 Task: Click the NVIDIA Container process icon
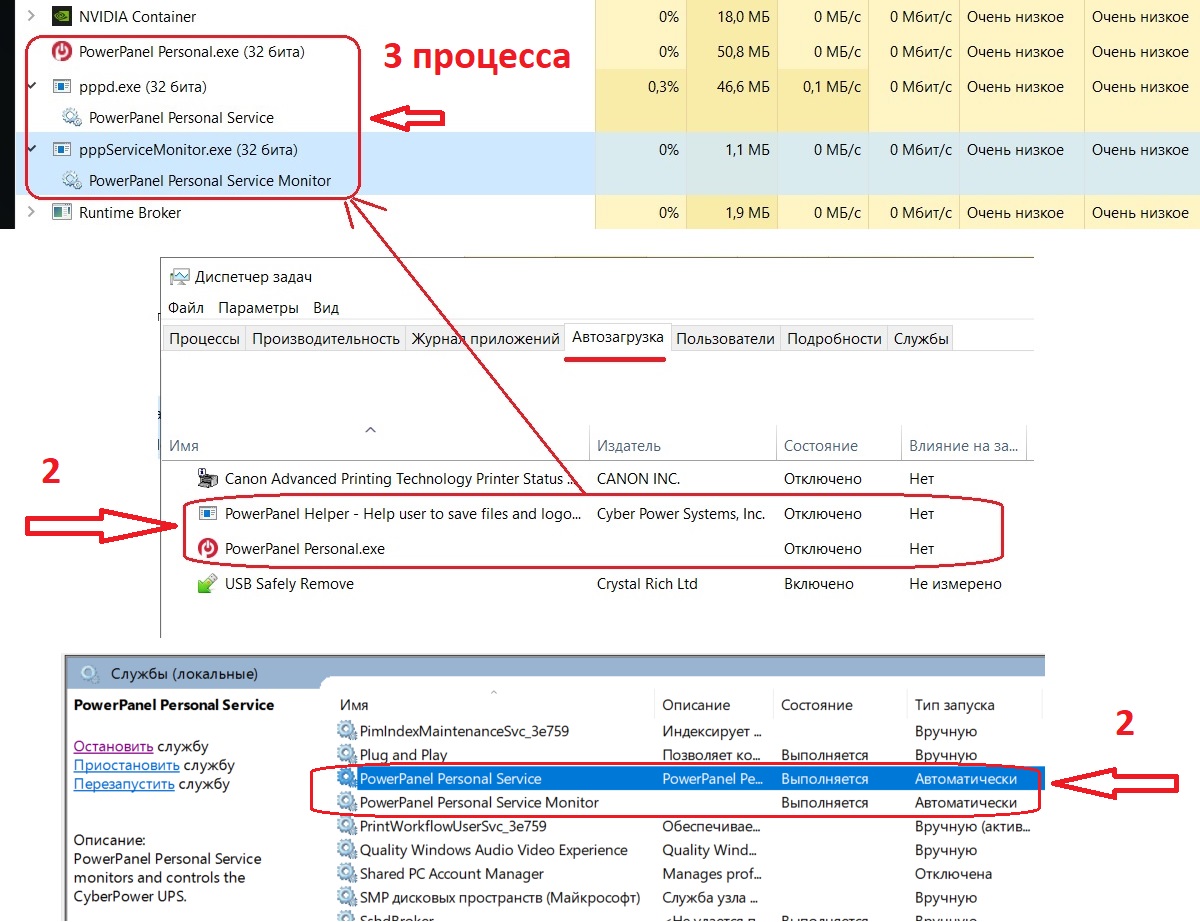pos(62,16)
